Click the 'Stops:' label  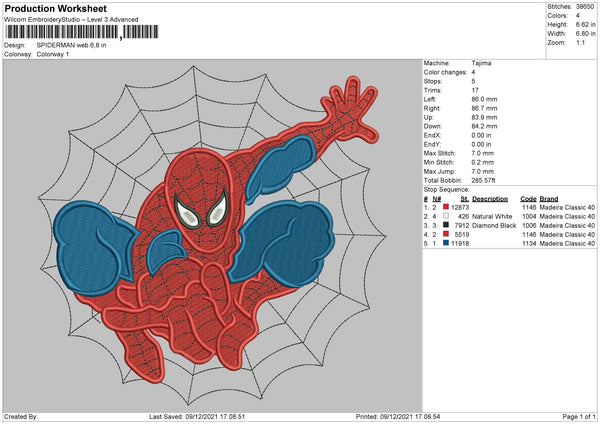[x=433, y=81]
